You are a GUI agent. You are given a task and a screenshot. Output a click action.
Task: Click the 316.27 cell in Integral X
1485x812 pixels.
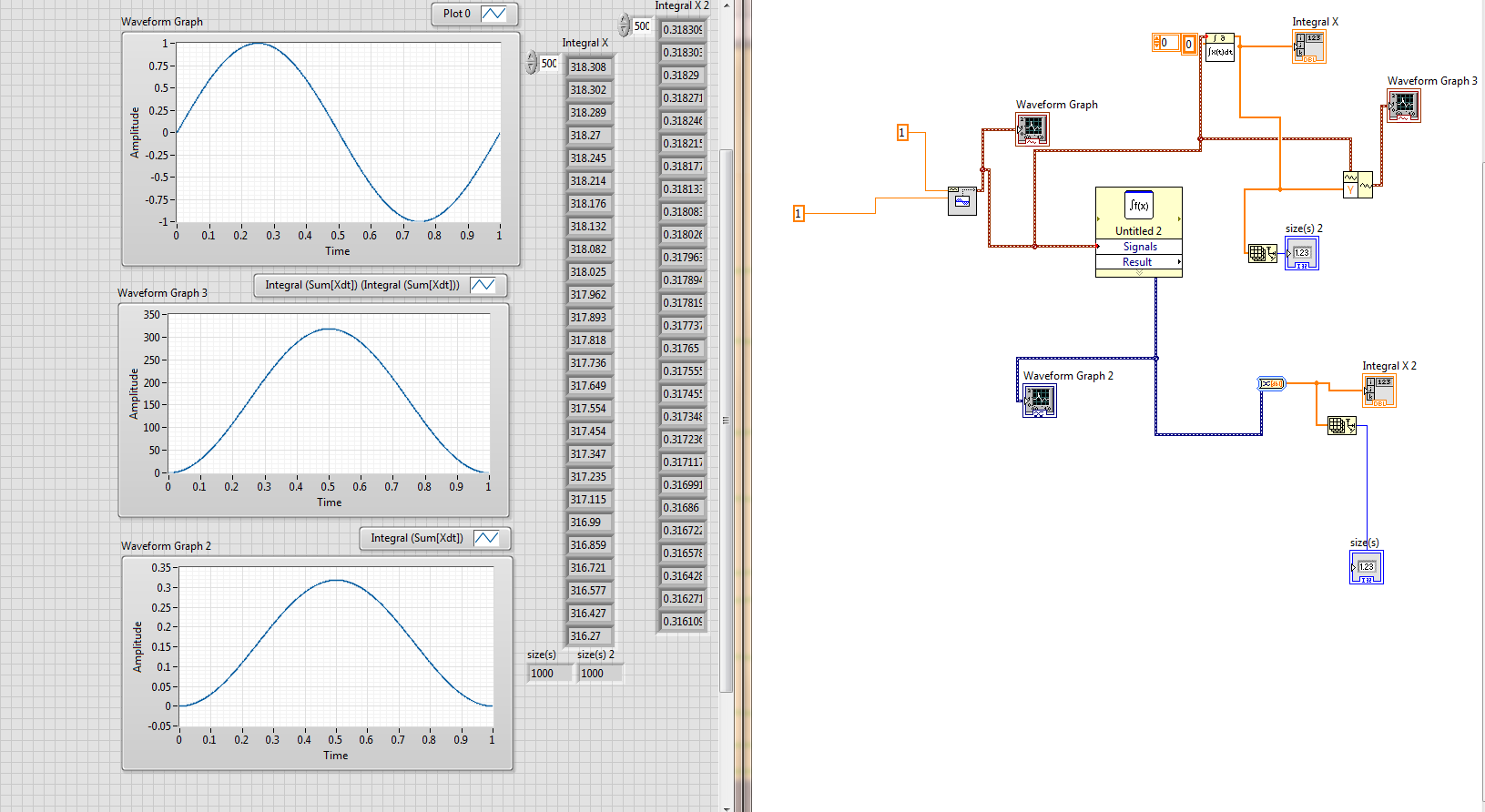(x=590, y=636)
